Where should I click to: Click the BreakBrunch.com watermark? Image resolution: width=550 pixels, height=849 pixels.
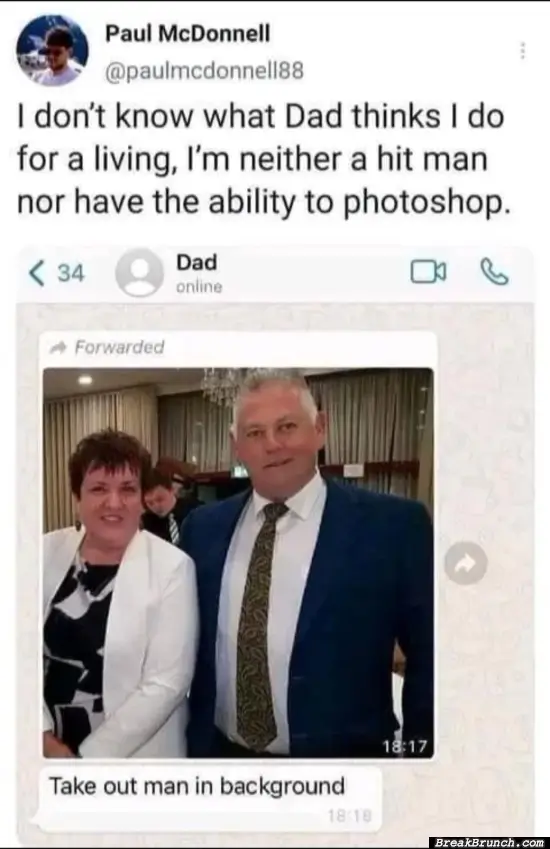pyautogui.click(x=489, y=842)
